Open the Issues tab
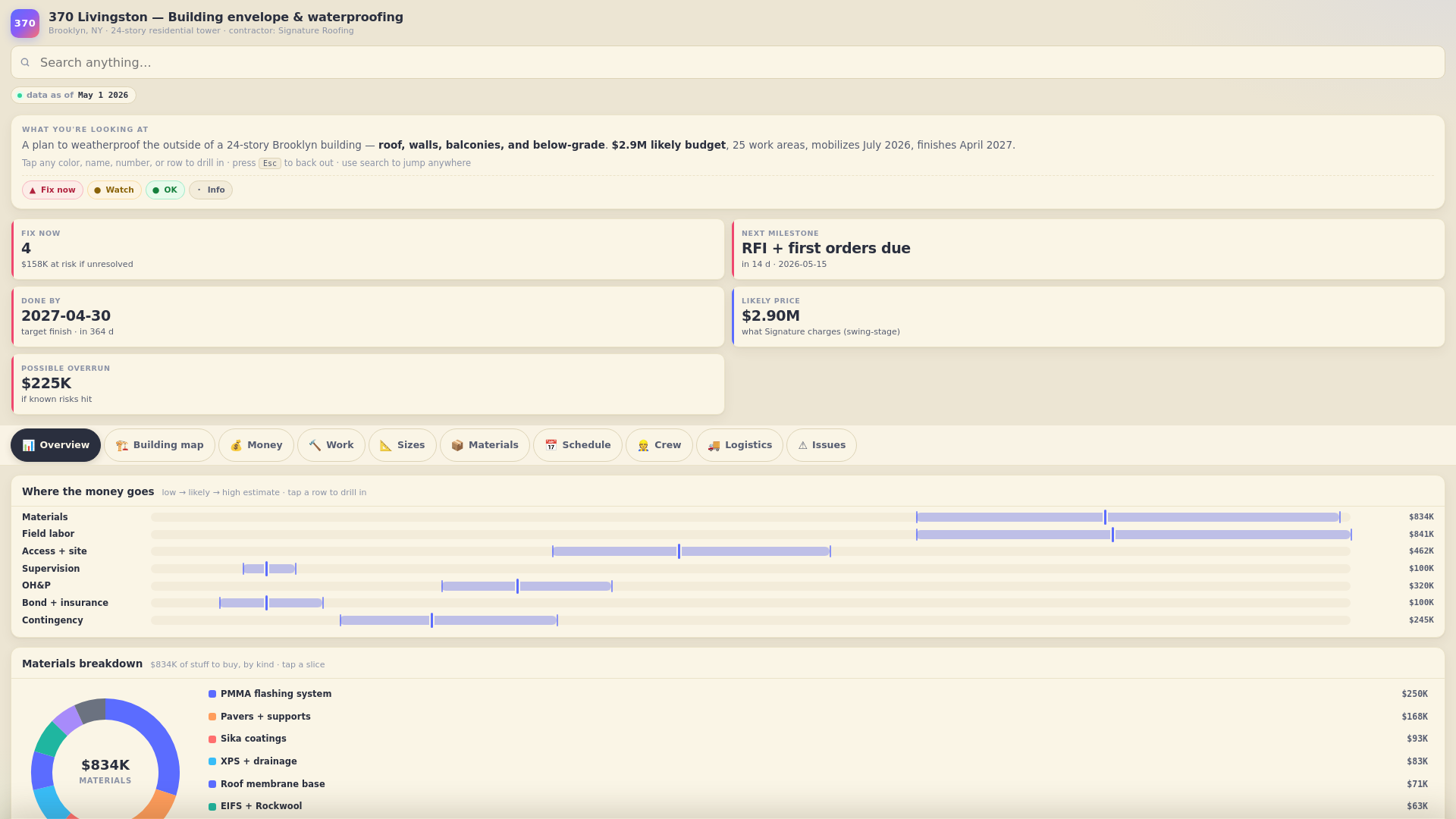The width and height of the screenshot is (1456, 819). (821, 445)
